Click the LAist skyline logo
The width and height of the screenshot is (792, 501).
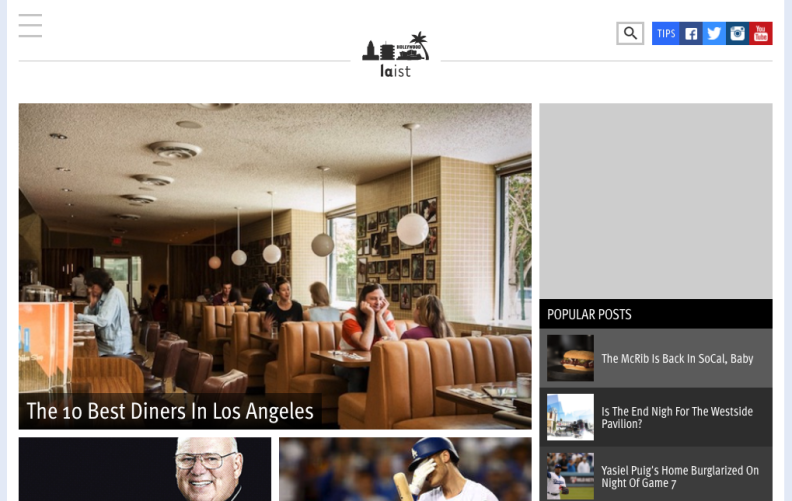(395, 55)
